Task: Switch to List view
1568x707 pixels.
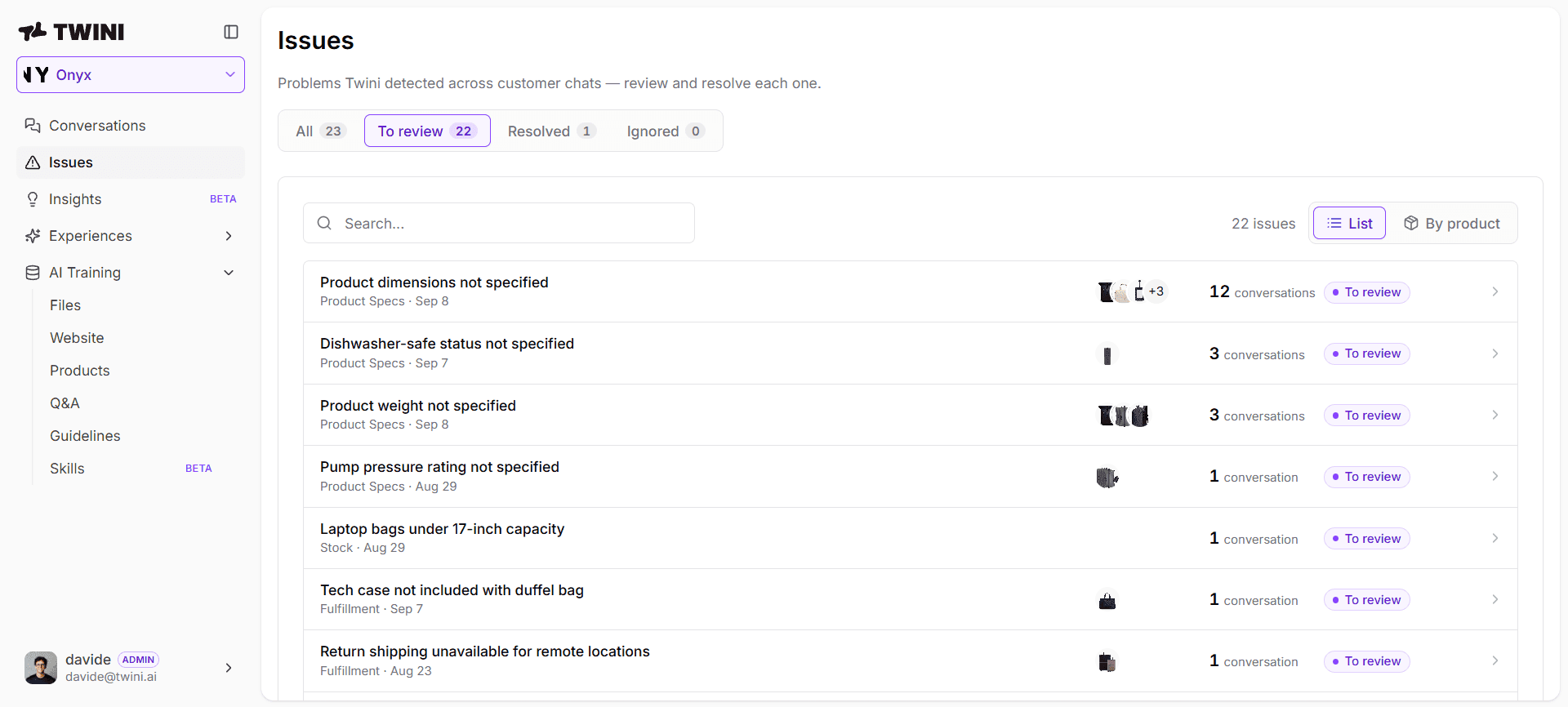Action: pyautogui.click(x=1349, y=224)
